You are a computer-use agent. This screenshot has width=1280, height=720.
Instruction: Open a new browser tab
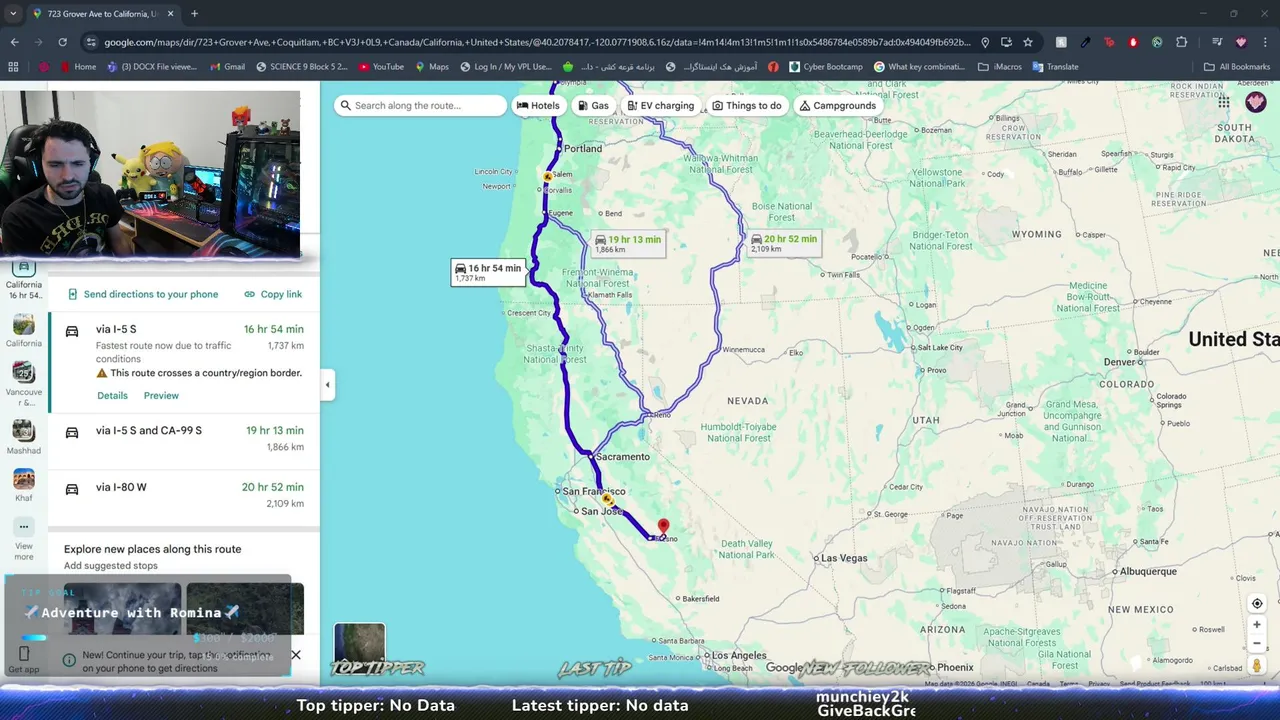point(194,14)
